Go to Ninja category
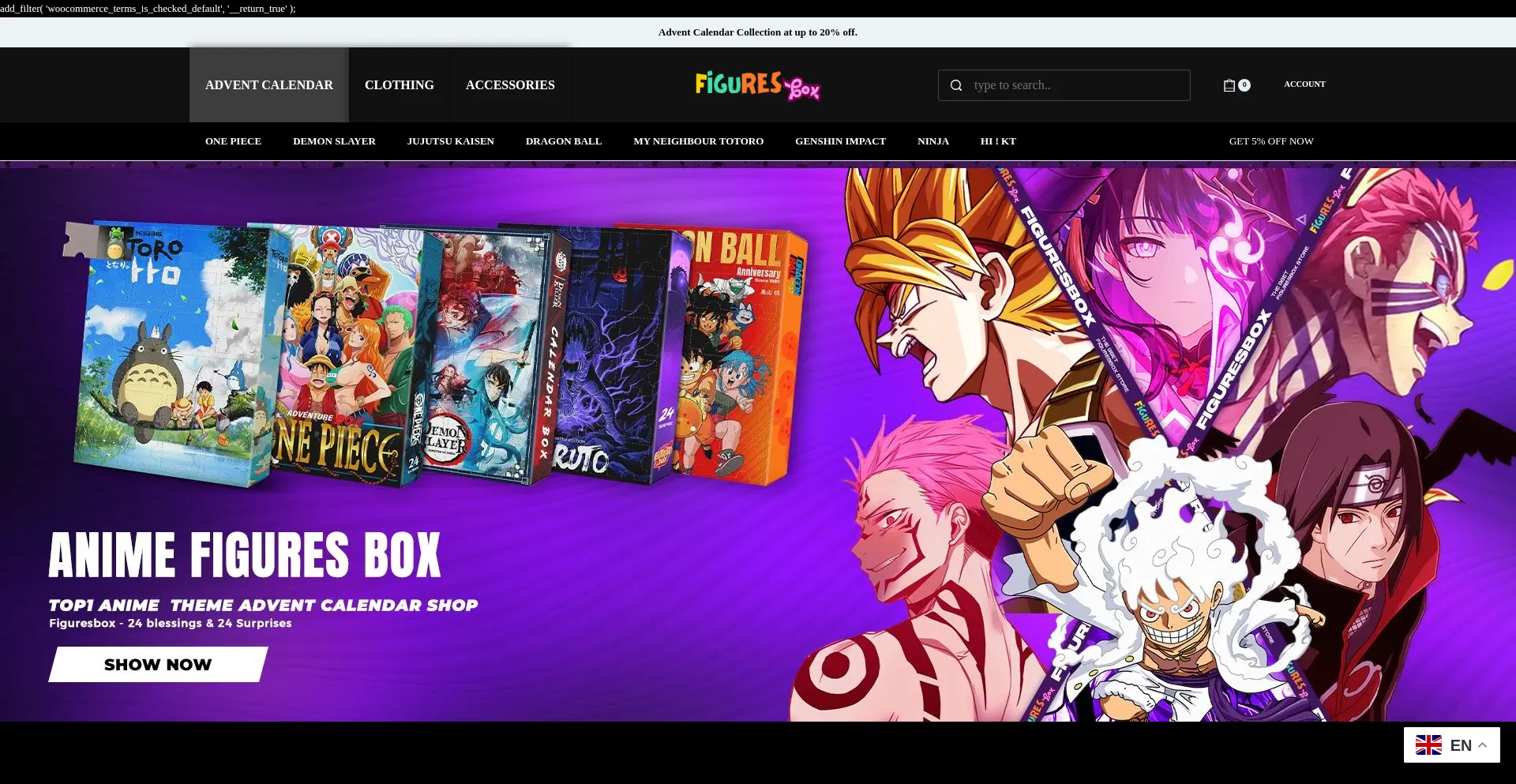This screenshot has width=1516, height=784. pyautogui.click(x=933, y=141)
